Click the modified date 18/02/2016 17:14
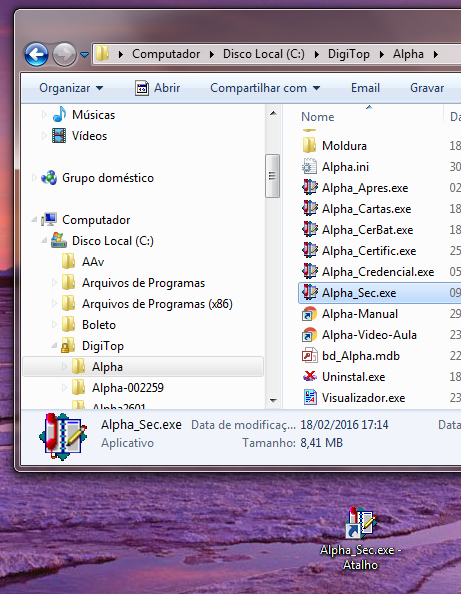 [x=344, y=425]
